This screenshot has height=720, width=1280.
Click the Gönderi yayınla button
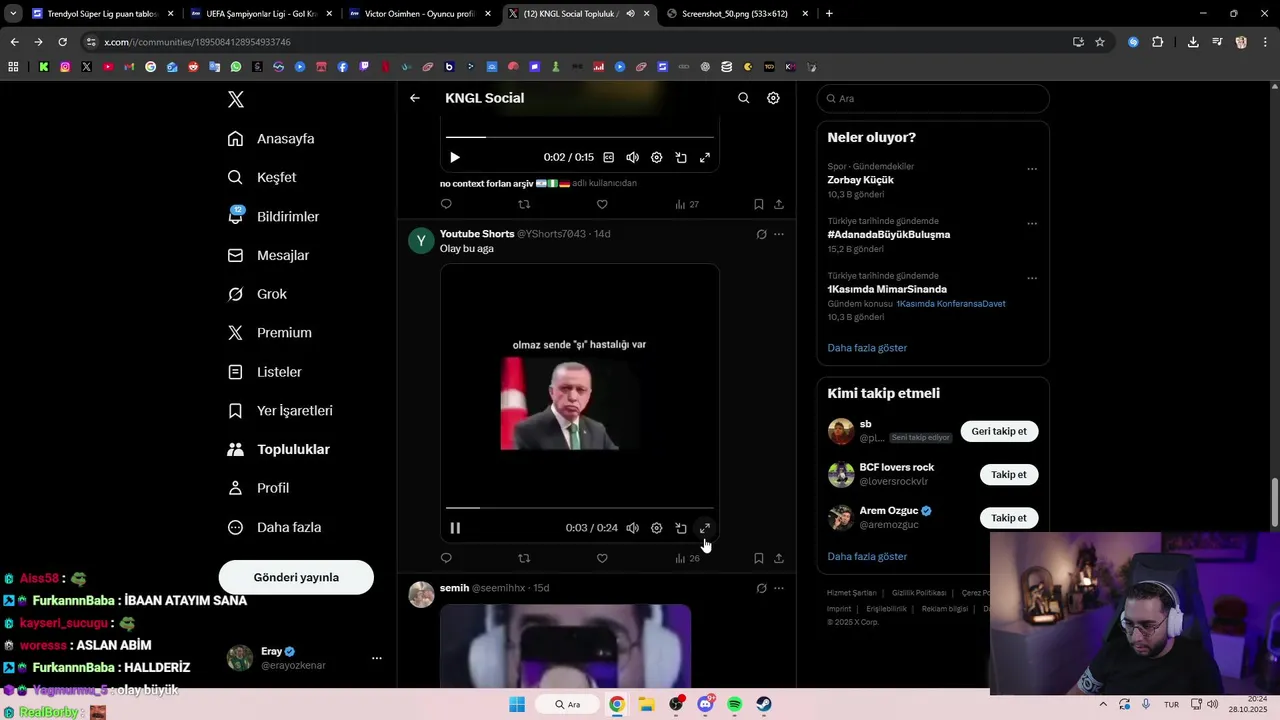point(296,577)
